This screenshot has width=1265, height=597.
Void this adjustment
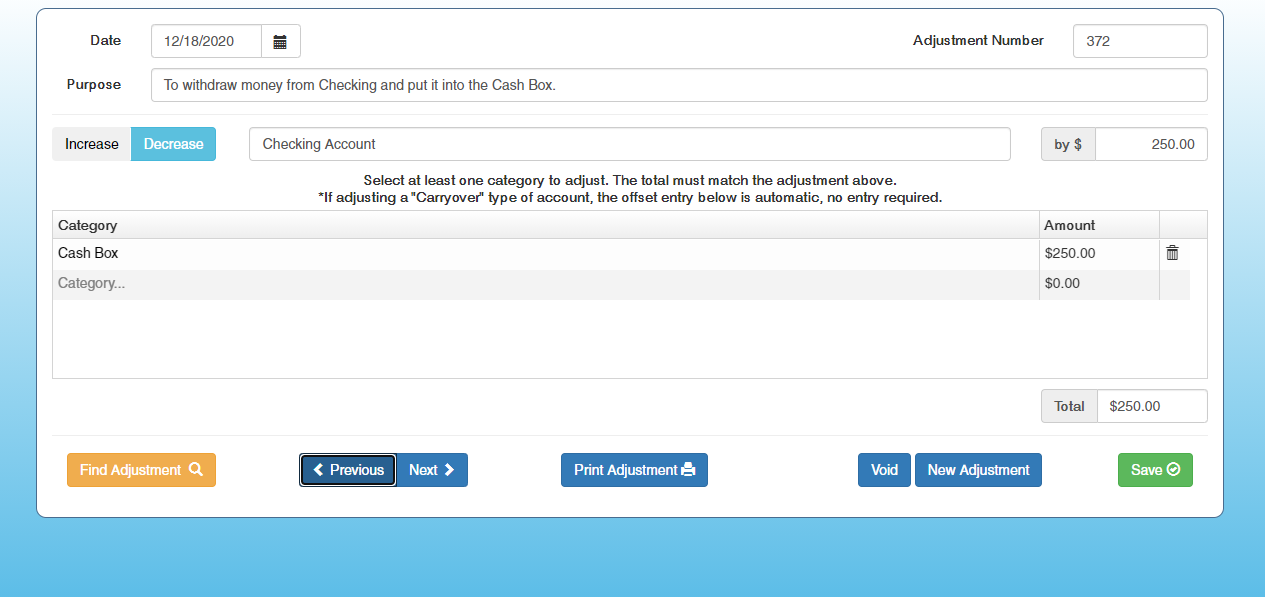(x=884, y=470)
